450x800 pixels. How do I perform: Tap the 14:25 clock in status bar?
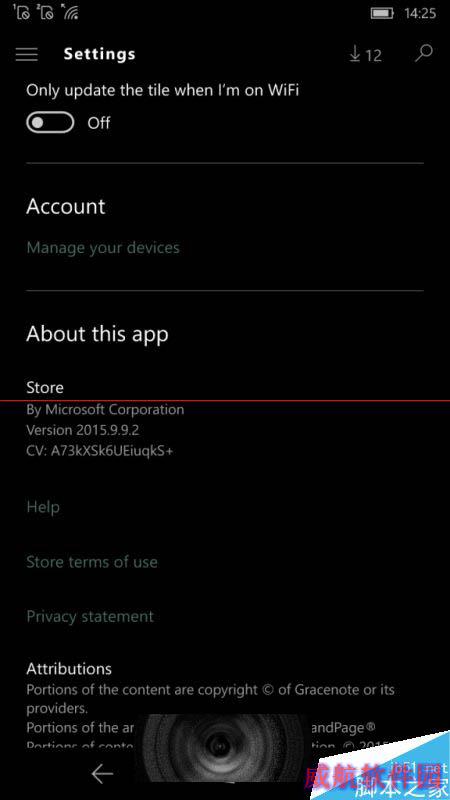(x=420, y=13)
